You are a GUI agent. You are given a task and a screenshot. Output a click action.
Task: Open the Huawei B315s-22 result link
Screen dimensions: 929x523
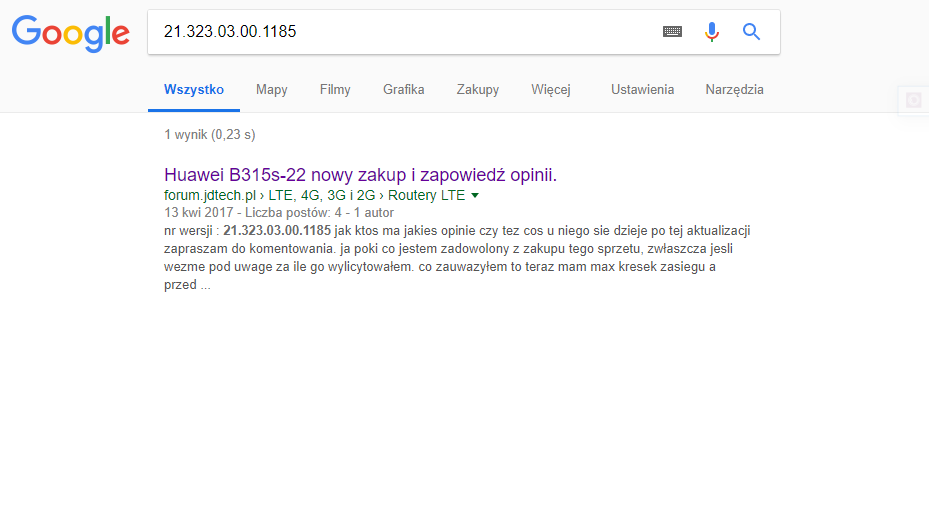[x=360, y=175]
